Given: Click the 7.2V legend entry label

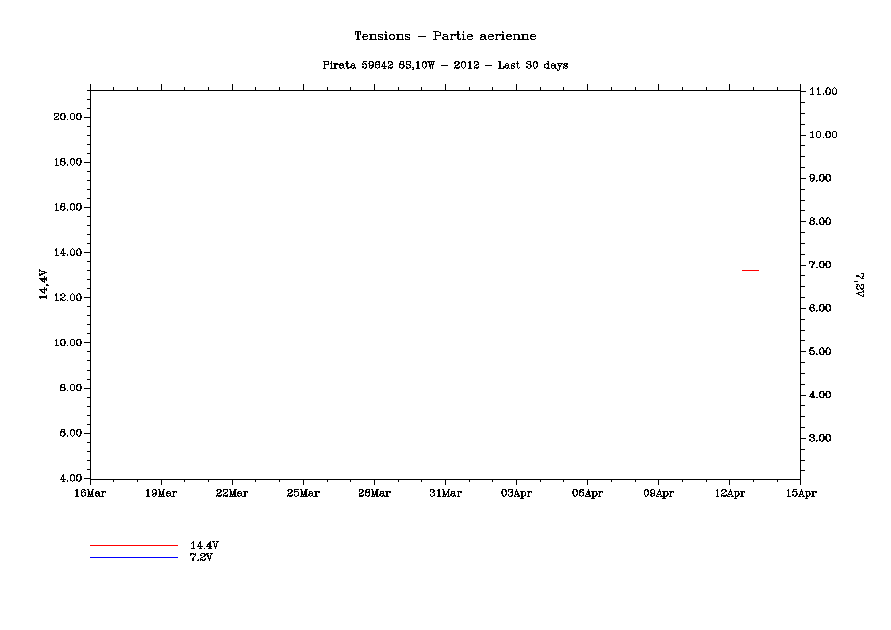Looking at the screenshot, I should click(x=201, y=557).
